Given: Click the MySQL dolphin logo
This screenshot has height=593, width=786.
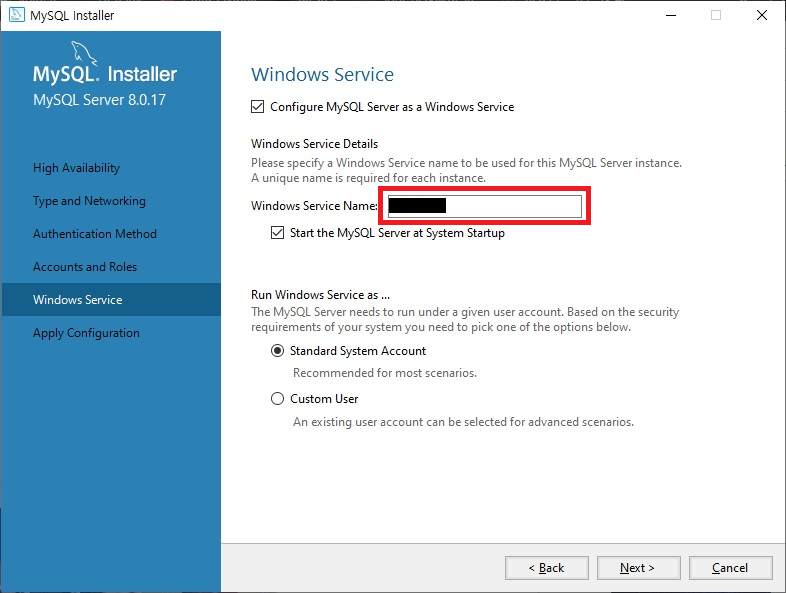Looking at the screenshot, I should 84,53.
